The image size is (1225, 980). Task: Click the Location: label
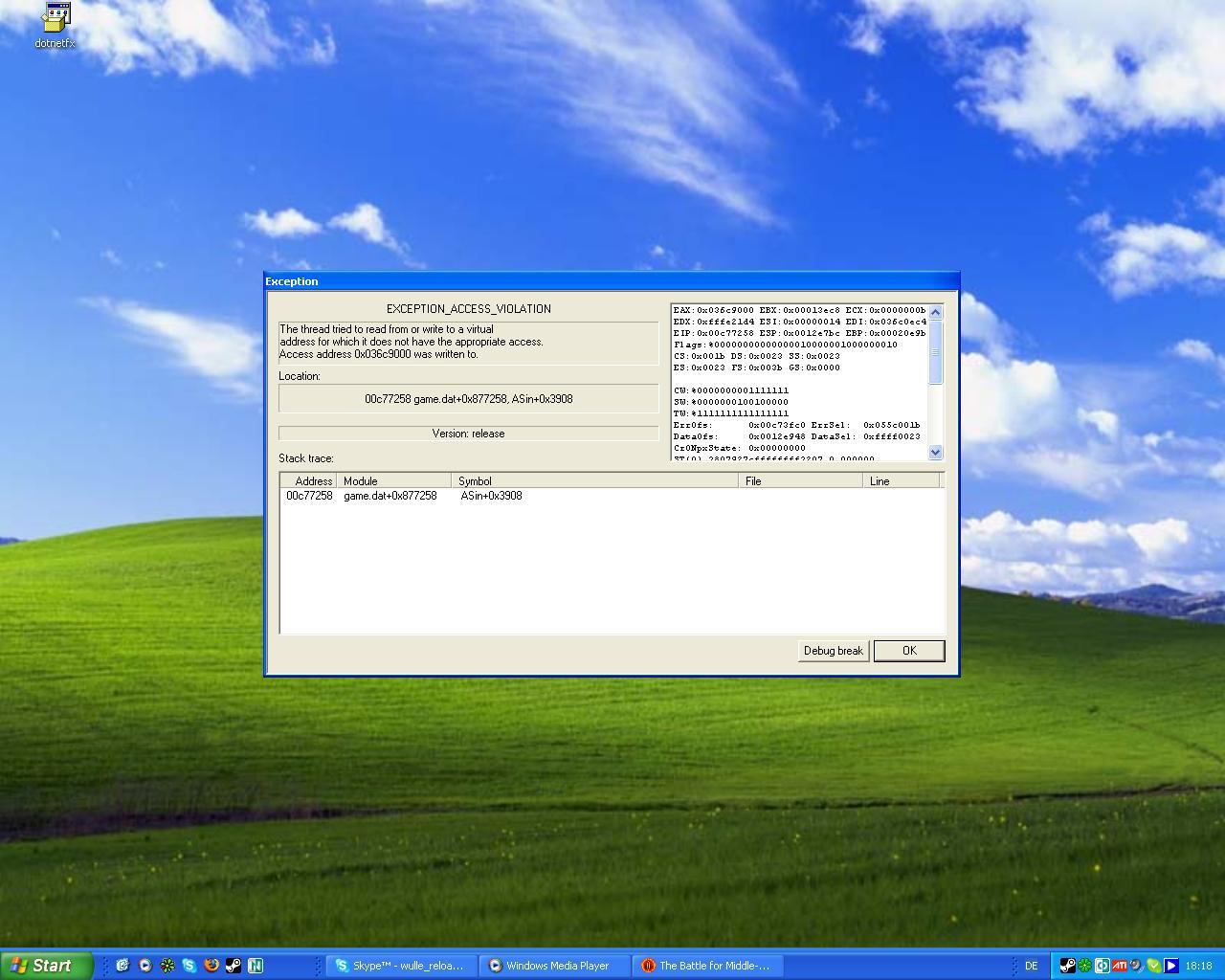pyautogui.click(x=300, y=376)
